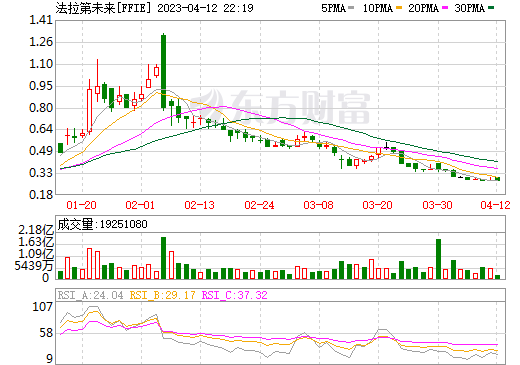Click the orange 10PMA legend color marker

(x=399, y=8)
